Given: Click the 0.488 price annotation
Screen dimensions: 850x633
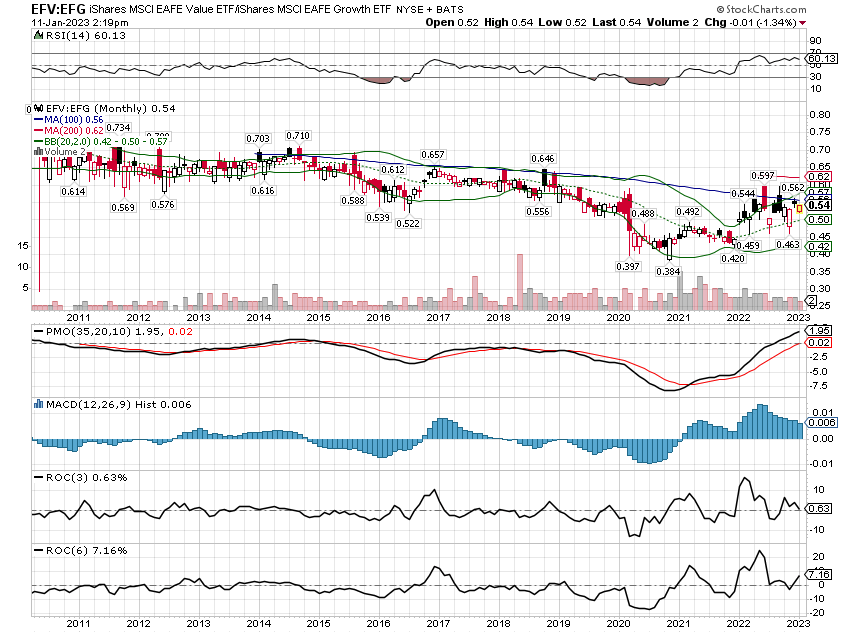Looking at the screenshot, I should coord(643,214).
